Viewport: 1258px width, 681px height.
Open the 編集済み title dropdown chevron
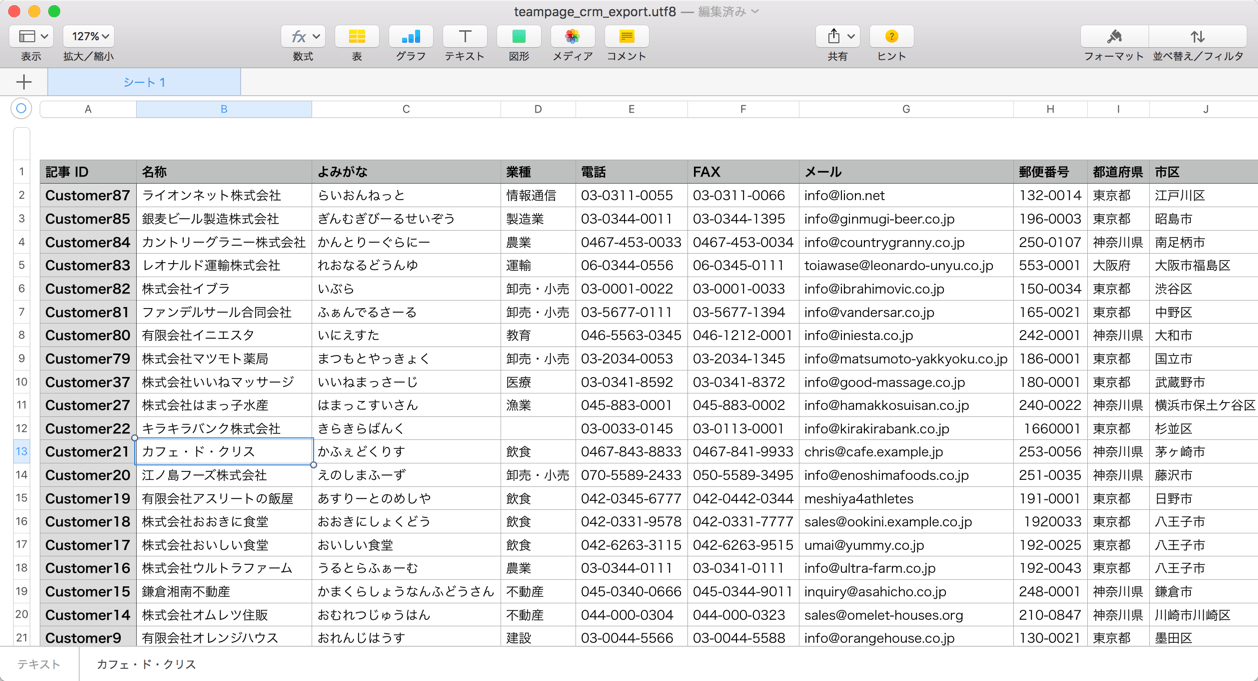755,11
